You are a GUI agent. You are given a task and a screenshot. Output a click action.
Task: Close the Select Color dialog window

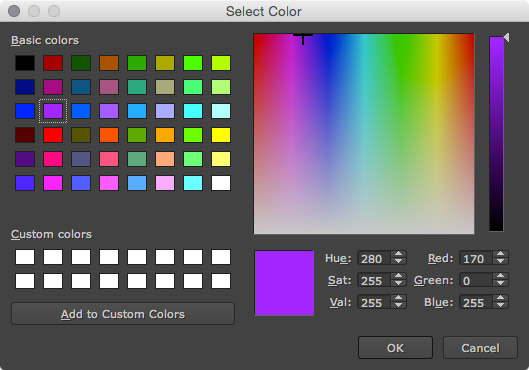pyautogui.click(x=14, y=11)
